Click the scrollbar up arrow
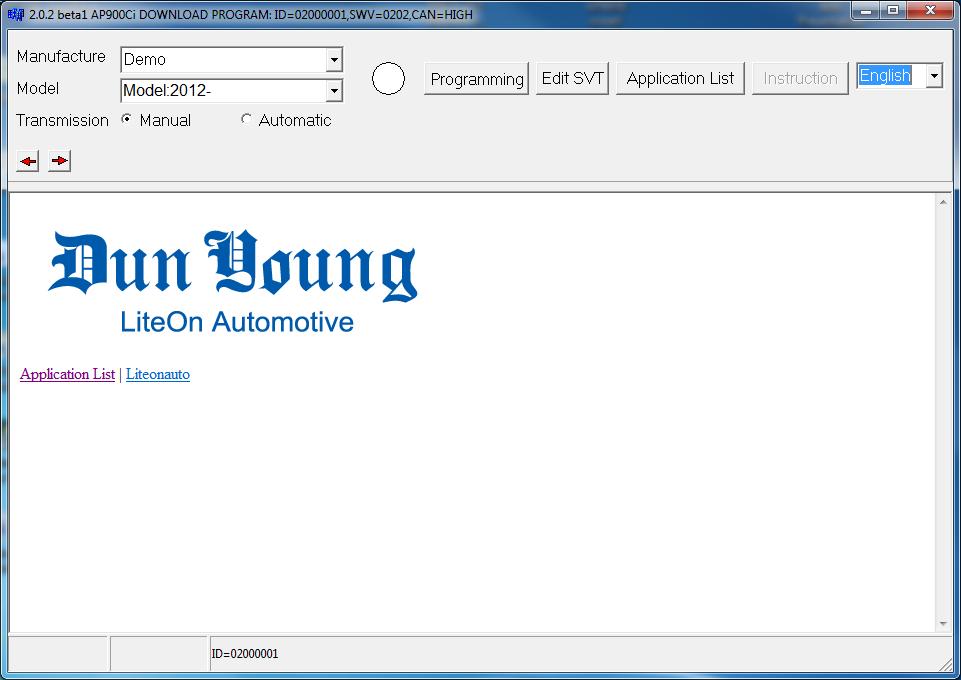The image size is (961, 680). point(943,202)
